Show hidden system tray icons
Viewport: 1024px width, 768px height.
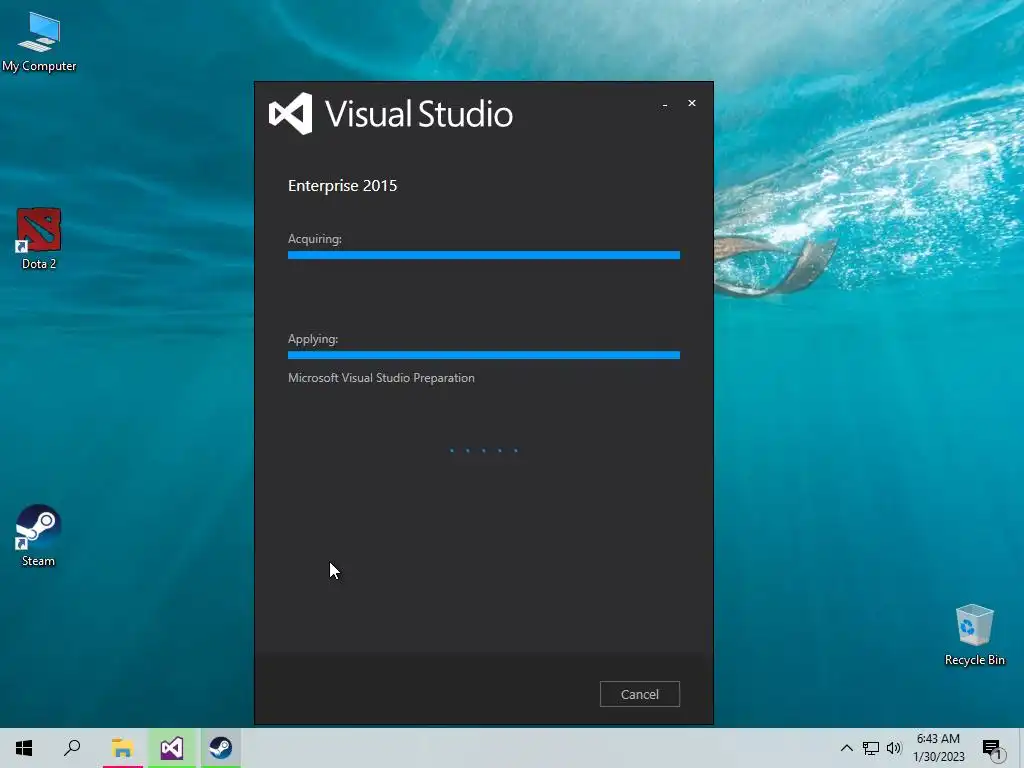click(846, 748)
